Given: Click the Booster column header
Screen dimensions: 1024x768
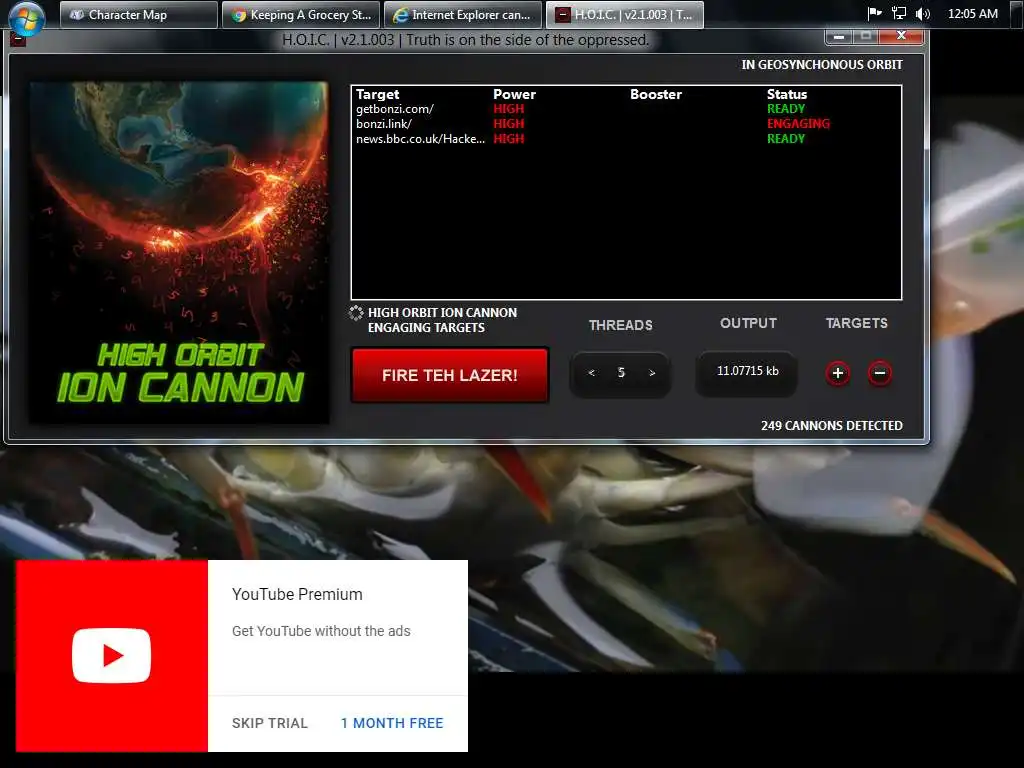Looking at the screenshot, I should point(656,94).
